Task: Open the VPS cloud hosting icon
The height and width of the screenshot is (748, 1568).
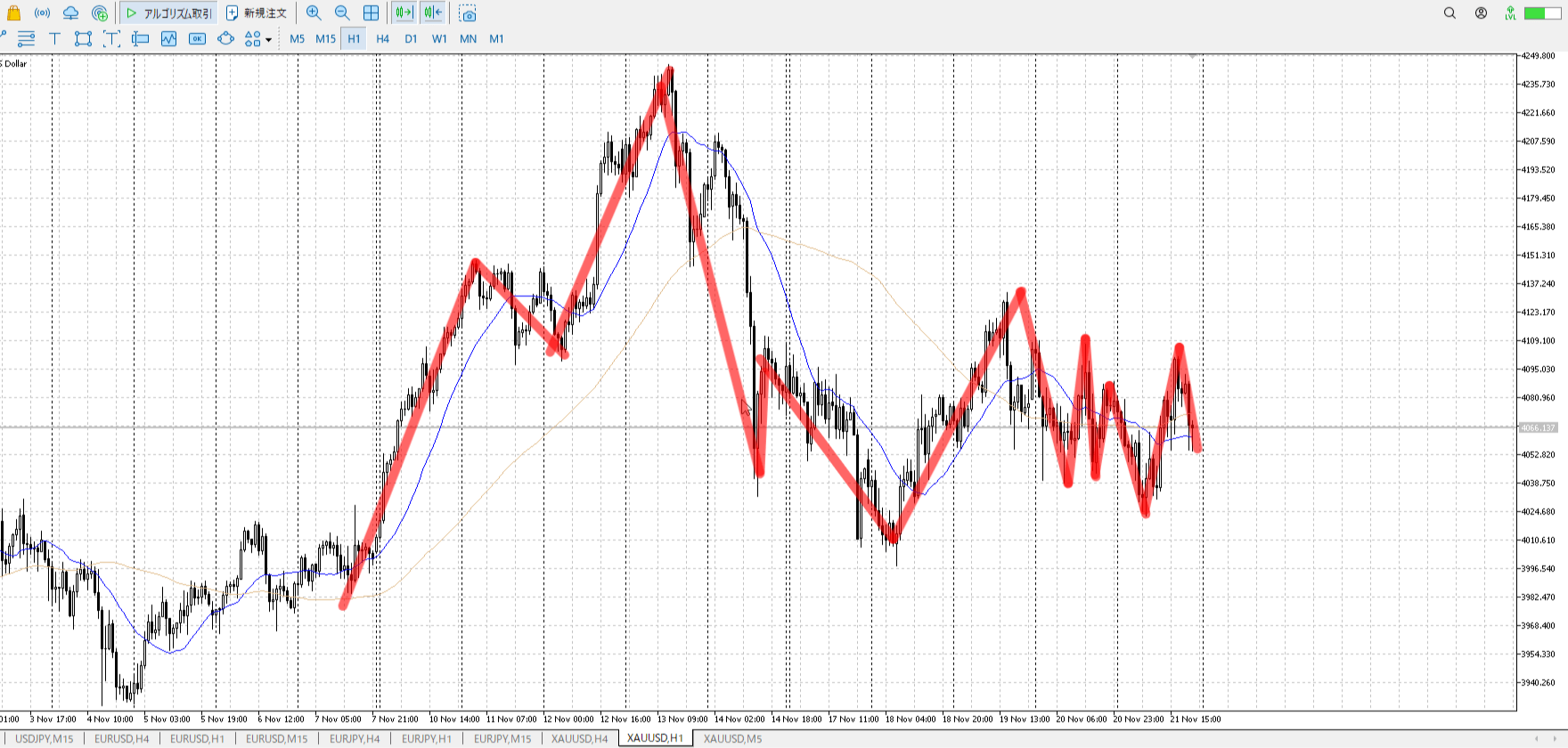Action: (70, 13)
